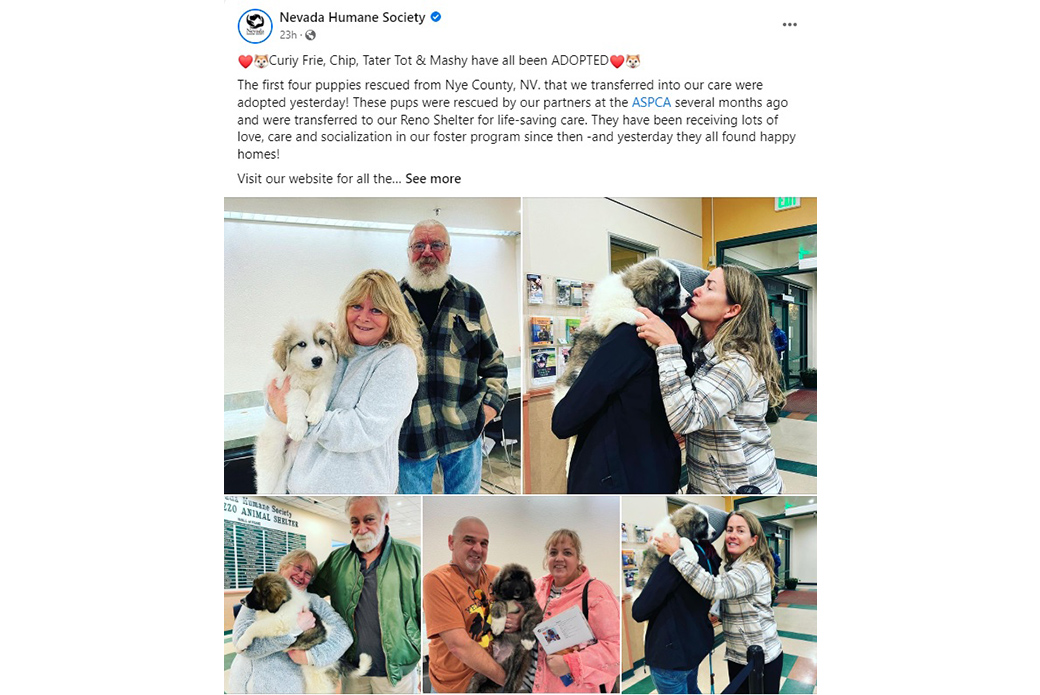Screen dimensions: 1040x695
Task: Click the red heart emoji before Curiy Frie
Action: [245, 61]
